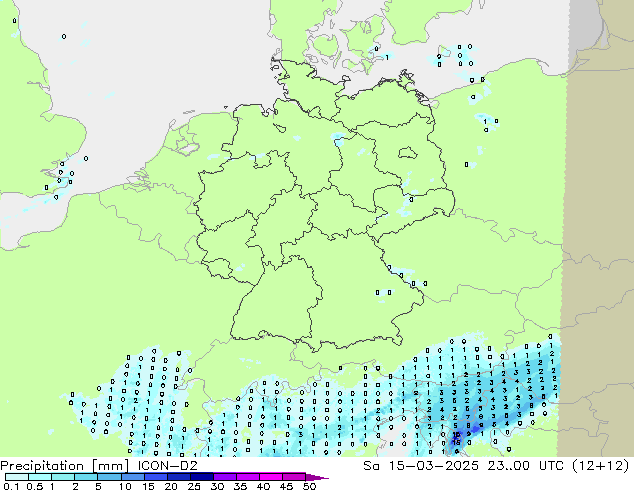The width and height of the screenshot is (634, 490).
Task: Click the legend label '20'
Action: coord(171,486)
